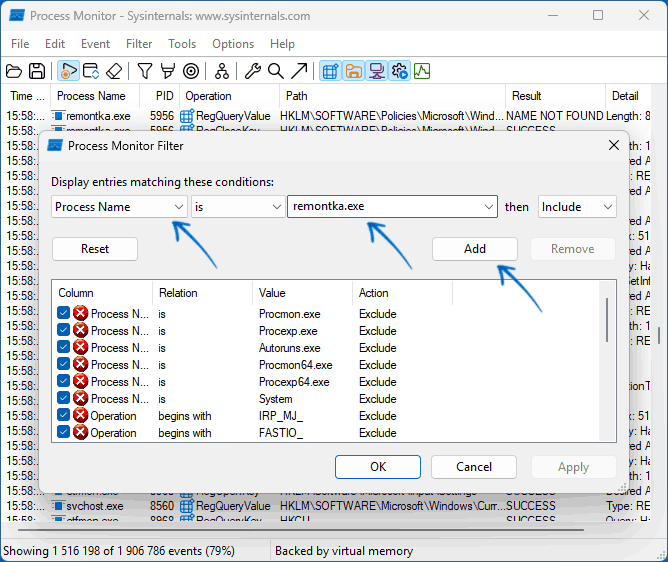668x562 pixels.
Task: Click the Clear display eraser icon
Action: pos(114,71)
